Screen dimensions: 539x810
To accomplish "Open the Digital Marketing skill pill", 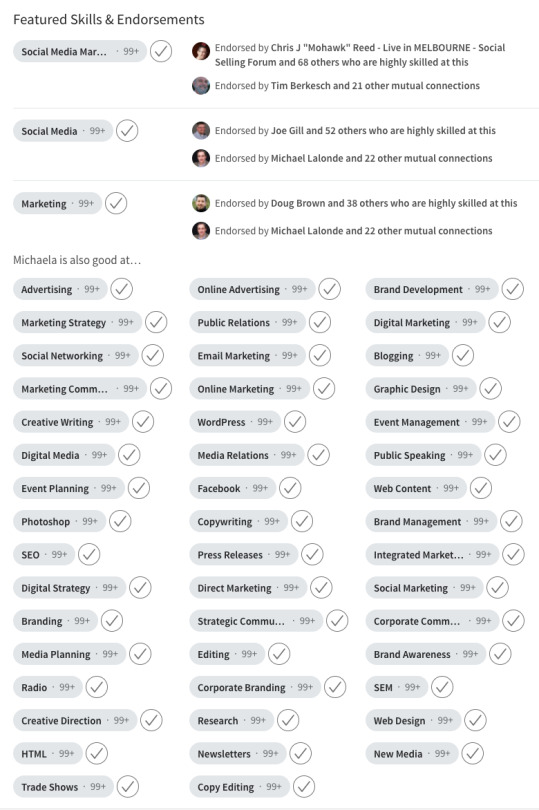I will 425,322.
